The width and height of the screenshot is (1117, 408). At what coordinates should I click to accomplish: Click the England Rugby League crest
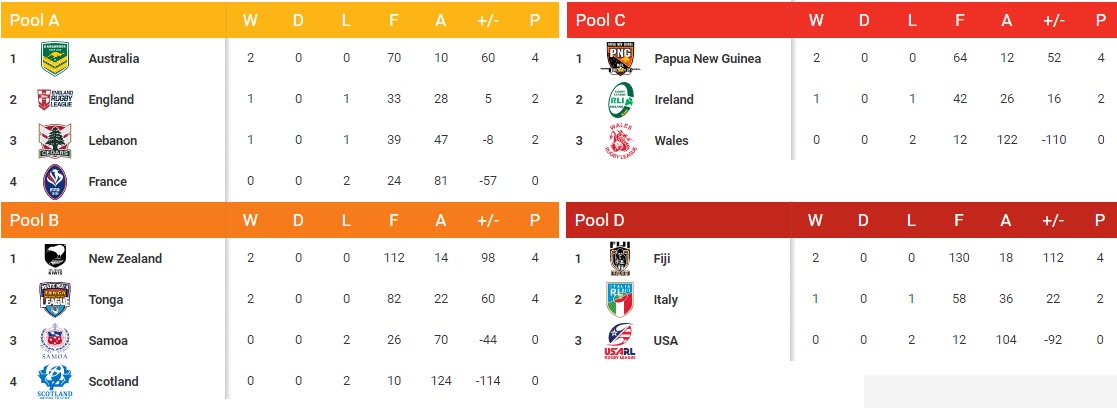(54, 99)
